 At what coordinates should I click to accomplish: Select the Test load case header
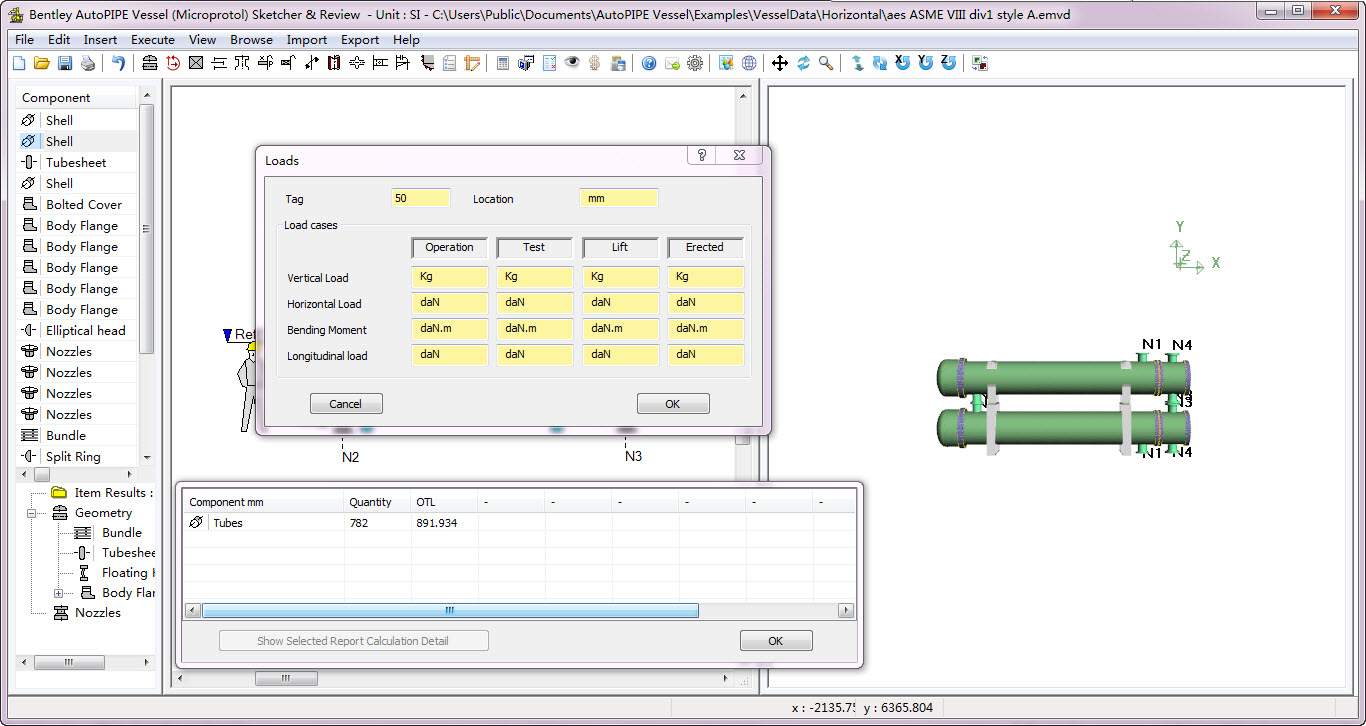pos(535,247)
